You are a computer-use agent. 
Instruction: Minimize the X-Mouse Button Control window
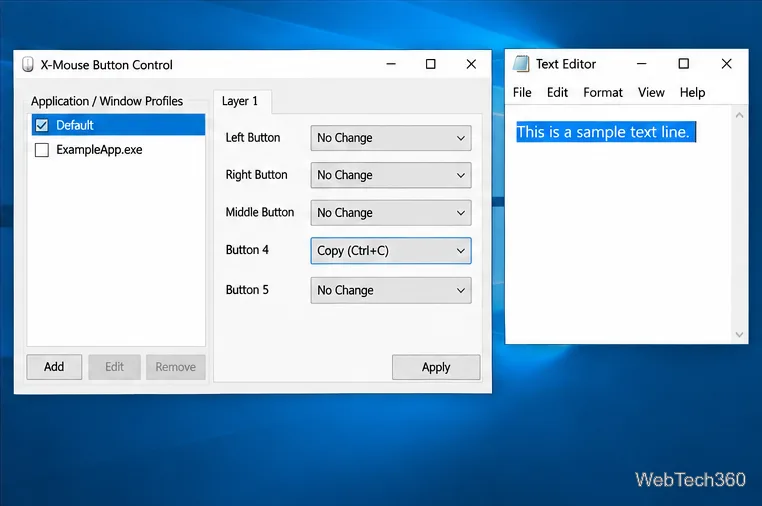point(391,64)
